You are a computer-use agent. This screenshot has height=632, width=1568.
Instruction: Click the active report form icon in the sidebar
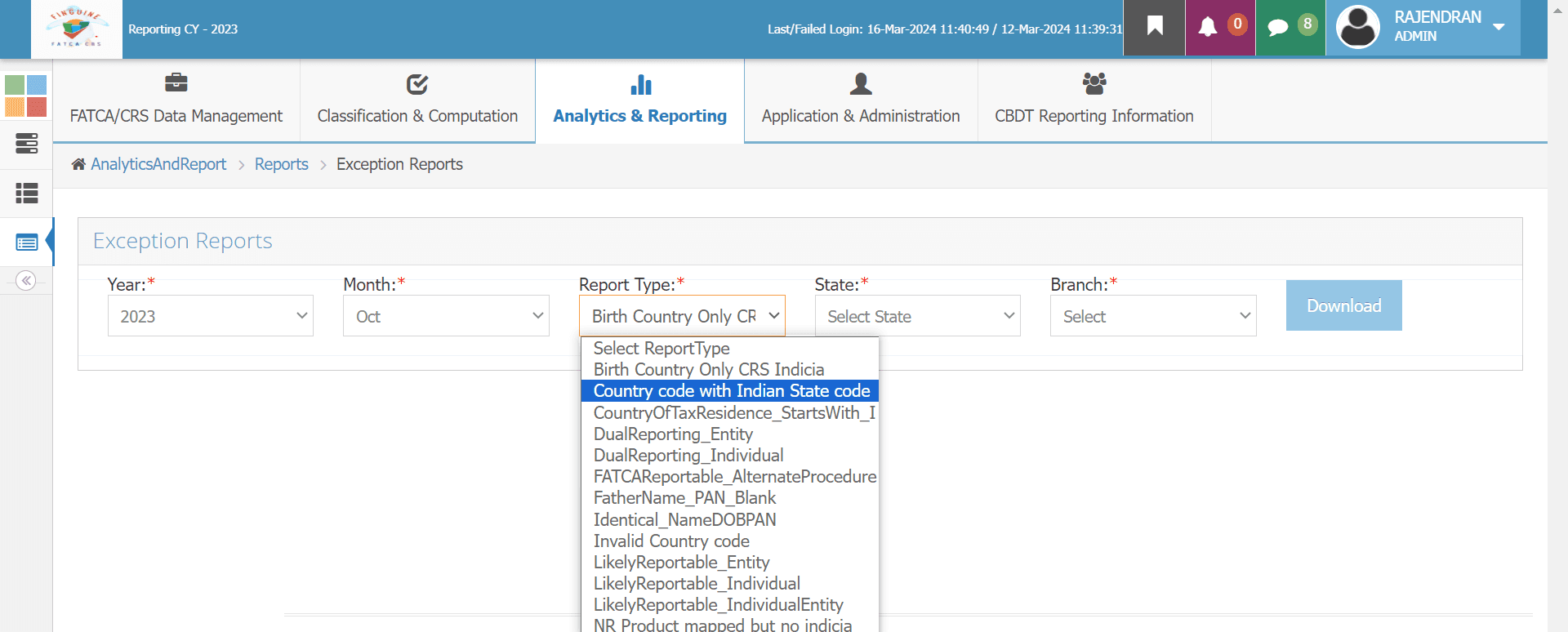point(26,243)
